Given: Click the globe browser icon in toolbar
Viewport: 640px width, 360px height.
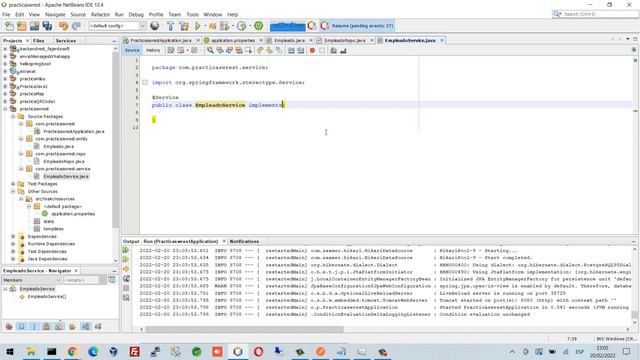Looking at the screenshot, I should click(x=155, y=26).
